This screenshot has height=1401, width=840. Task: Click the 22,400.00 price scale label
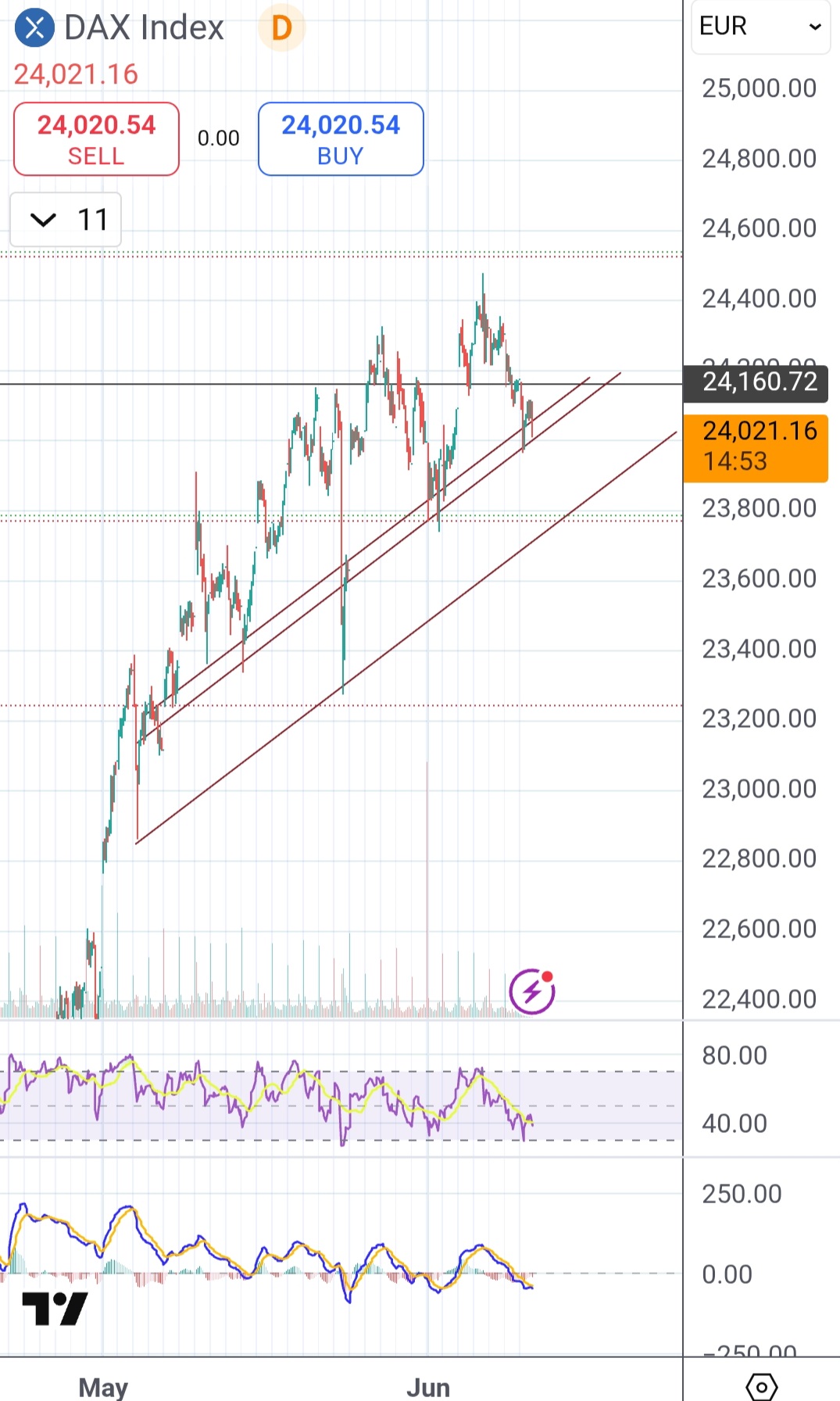pos(760,999)
